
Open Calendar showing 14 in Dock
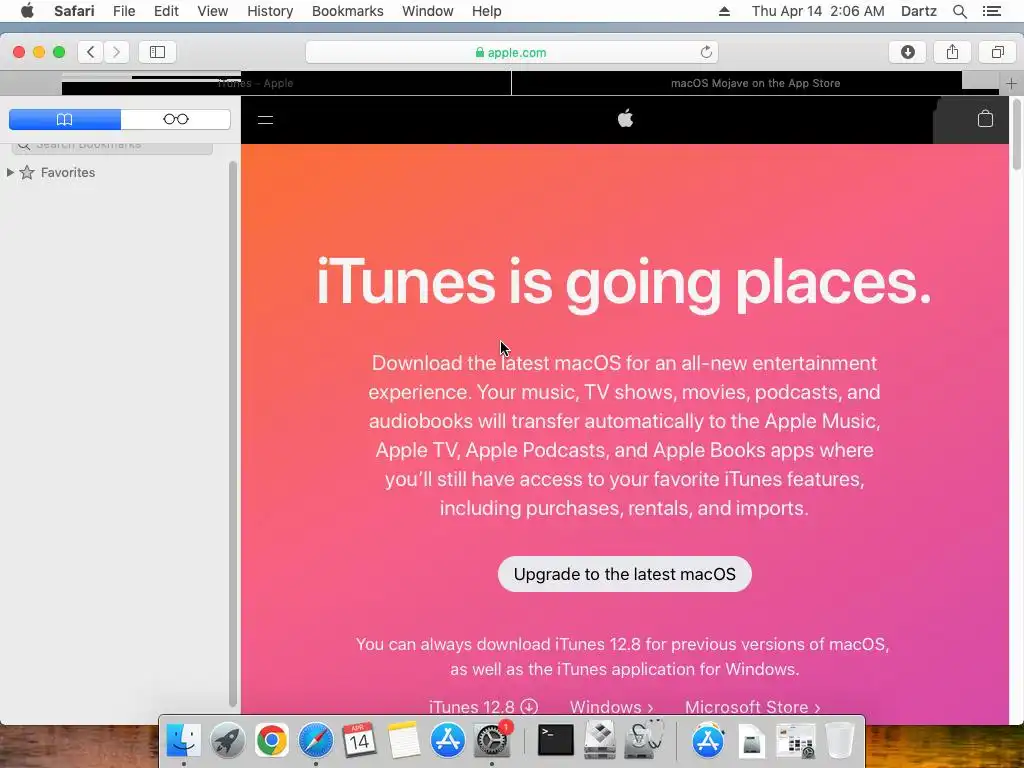(x=359, y=740)
